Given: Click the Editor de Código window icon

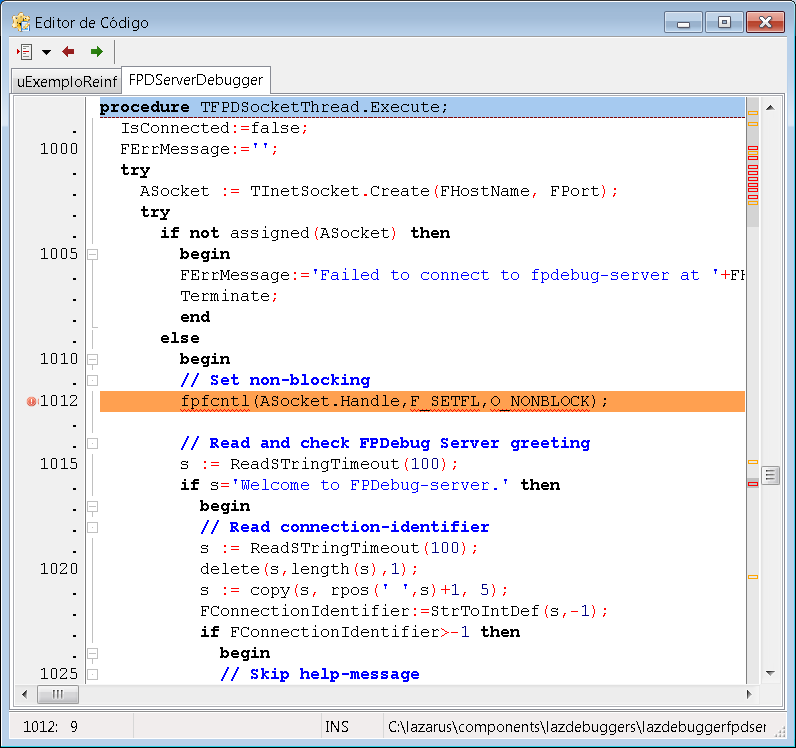Looking at the screenshot, I should [21, 22].
